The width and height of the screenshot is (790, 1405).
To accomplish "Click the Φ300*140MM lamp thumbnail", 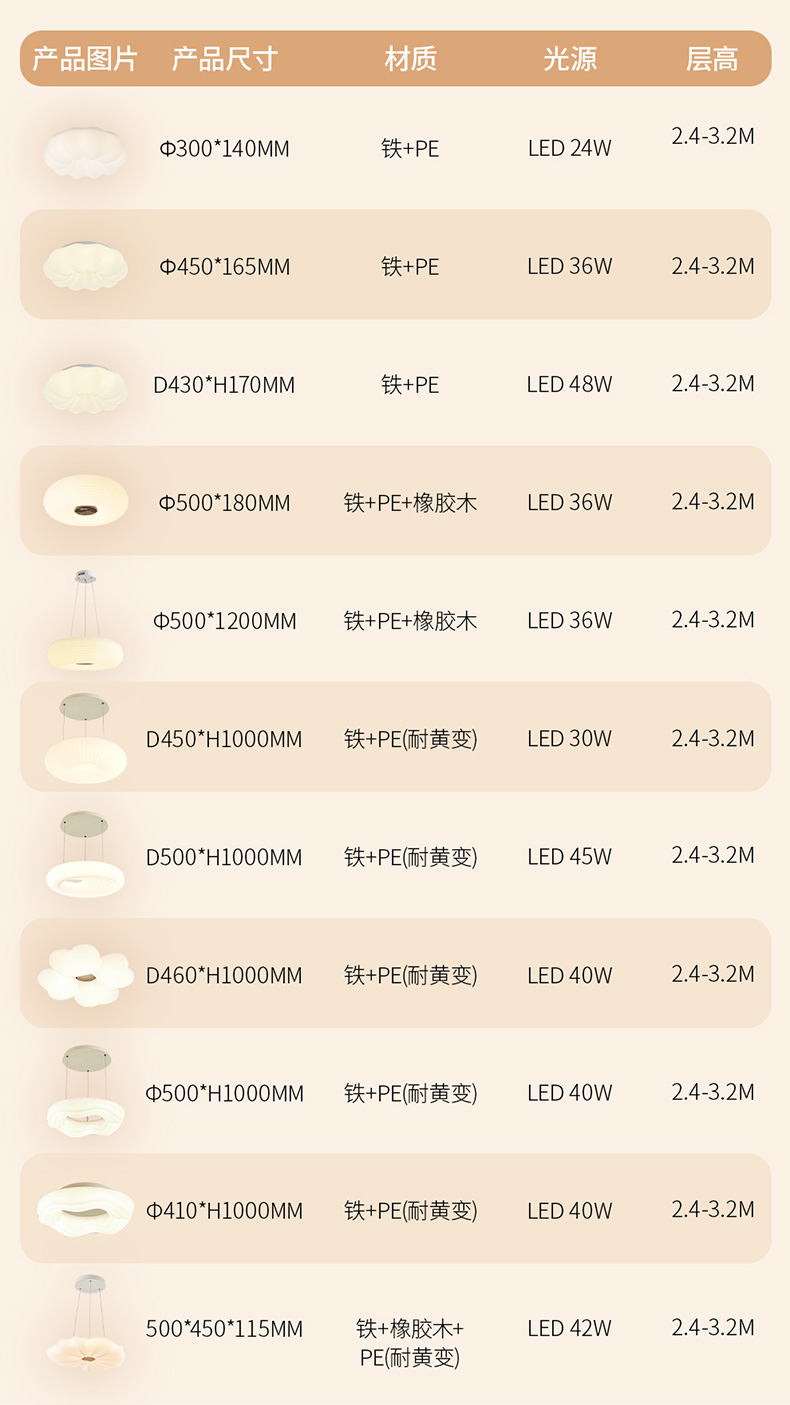I will 85,151.
